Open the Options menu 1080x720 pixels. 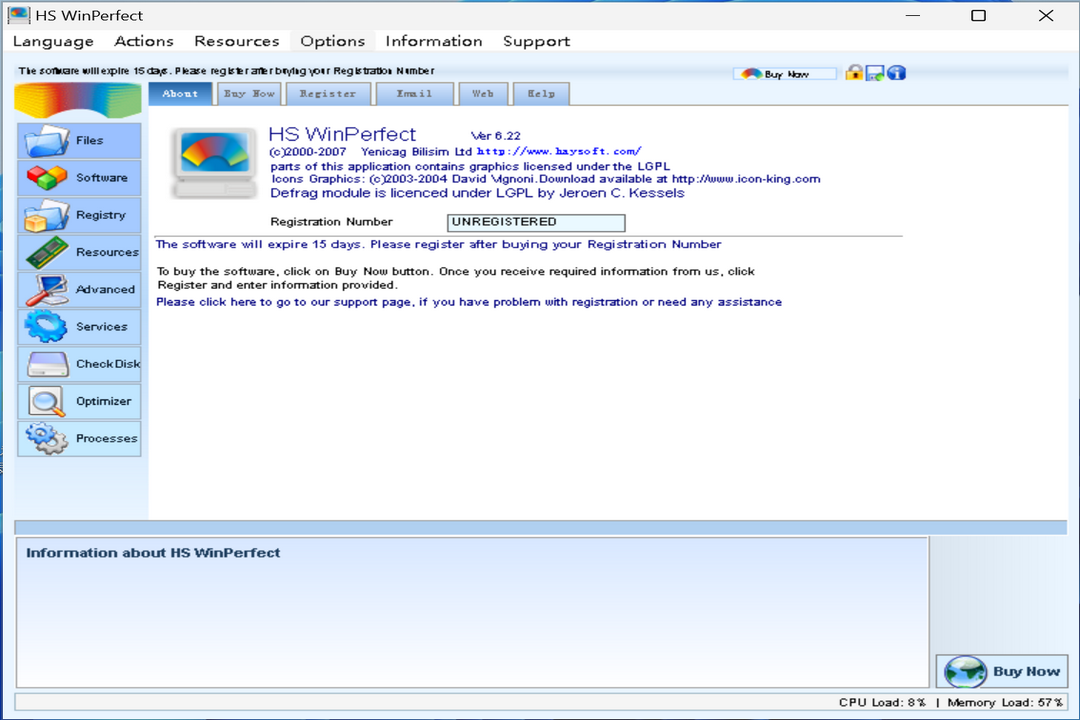click(332, 41)
